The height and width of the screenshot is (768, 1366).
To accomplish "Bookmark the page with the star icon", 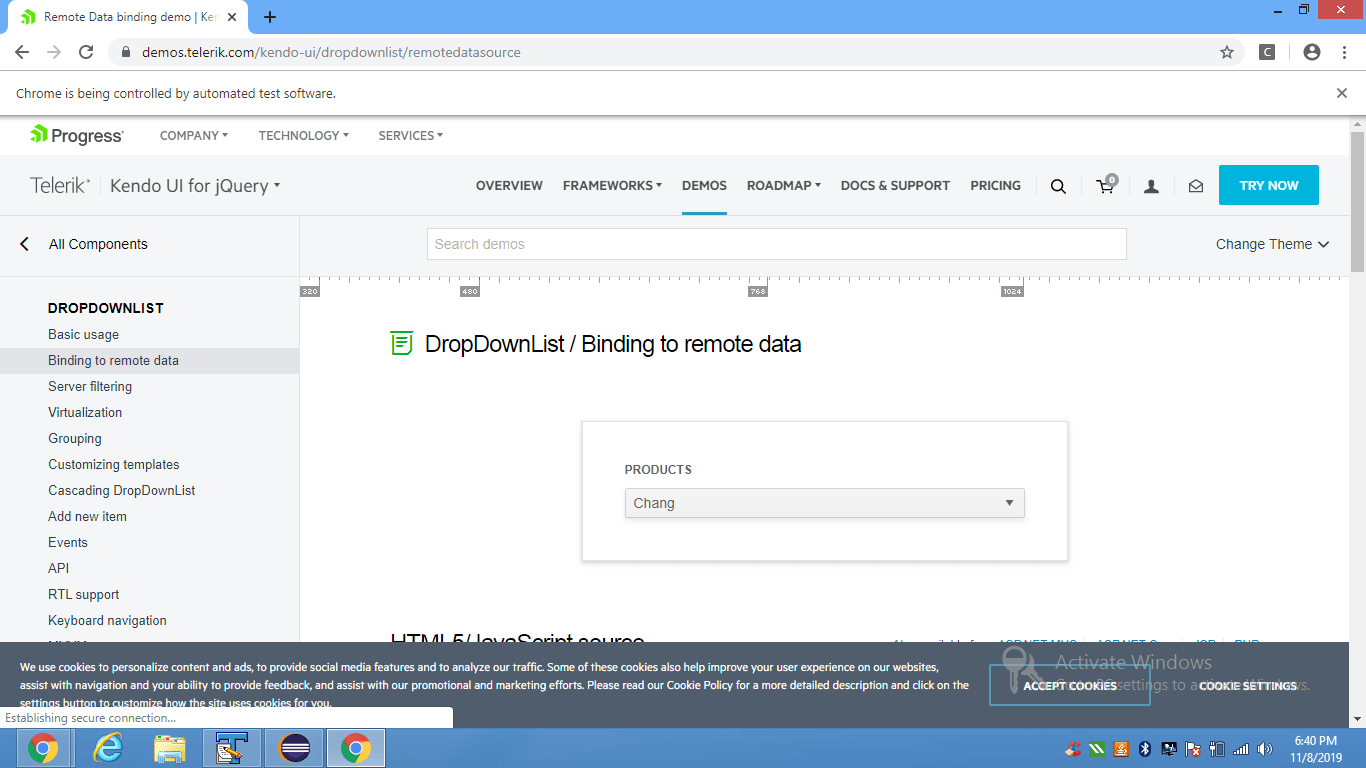I will (x=1227, y=52).
